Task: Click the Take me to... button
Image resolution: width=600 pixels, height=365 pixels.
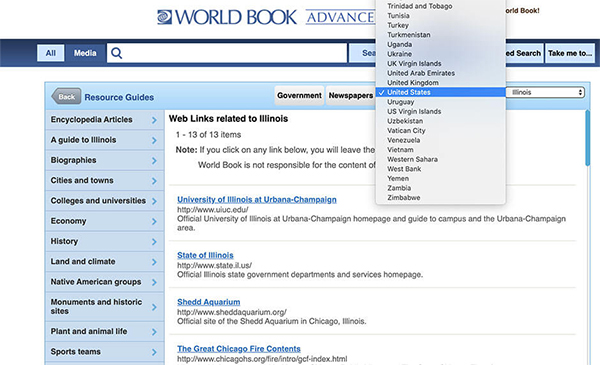Action: [570, 53]
